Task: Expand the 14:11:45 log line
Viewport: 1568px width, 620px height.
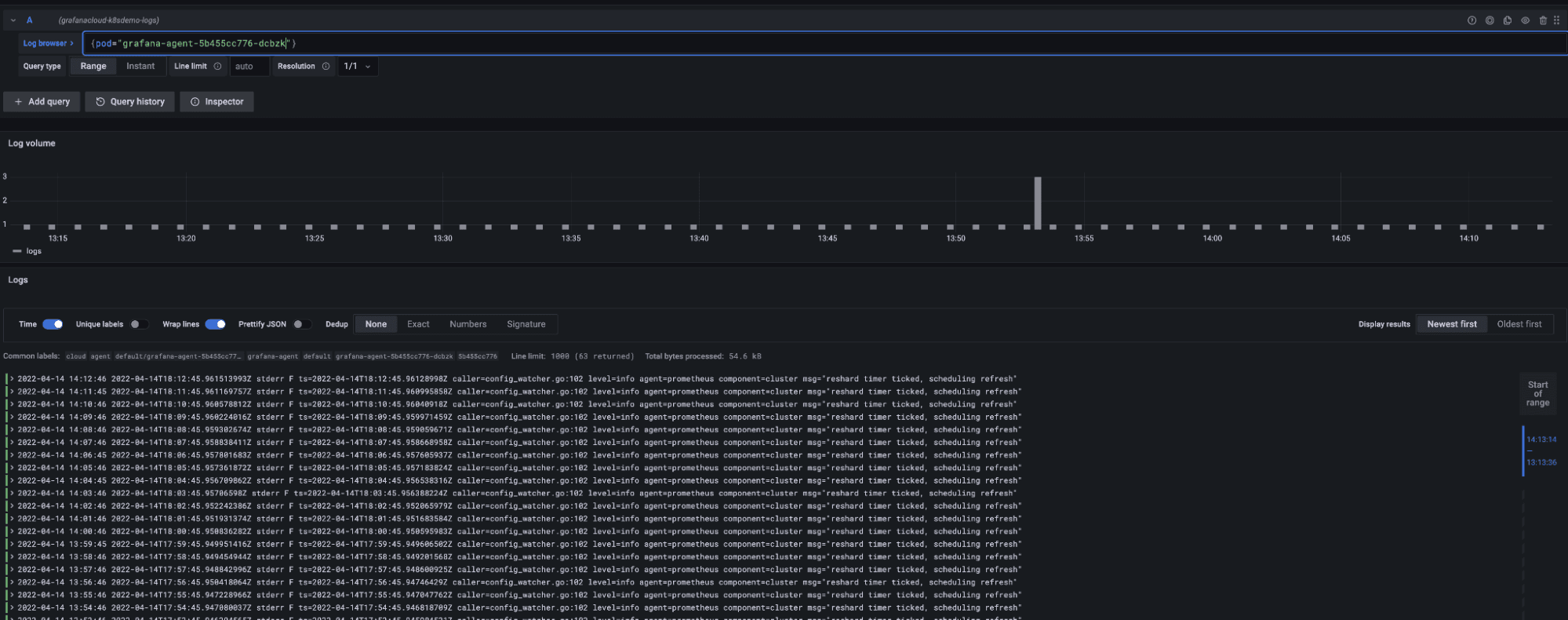Action: click(12, 392)
